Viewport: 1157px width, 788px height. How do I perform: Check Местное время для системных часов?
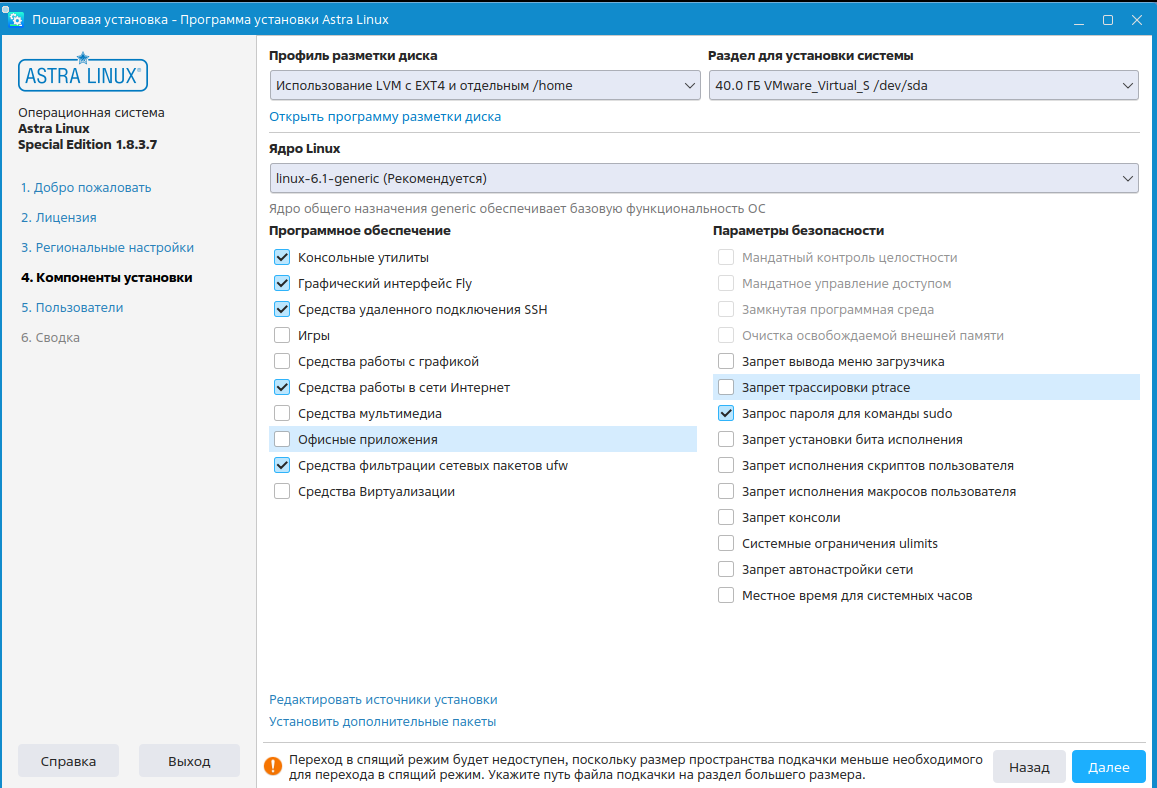coord(726,595)
